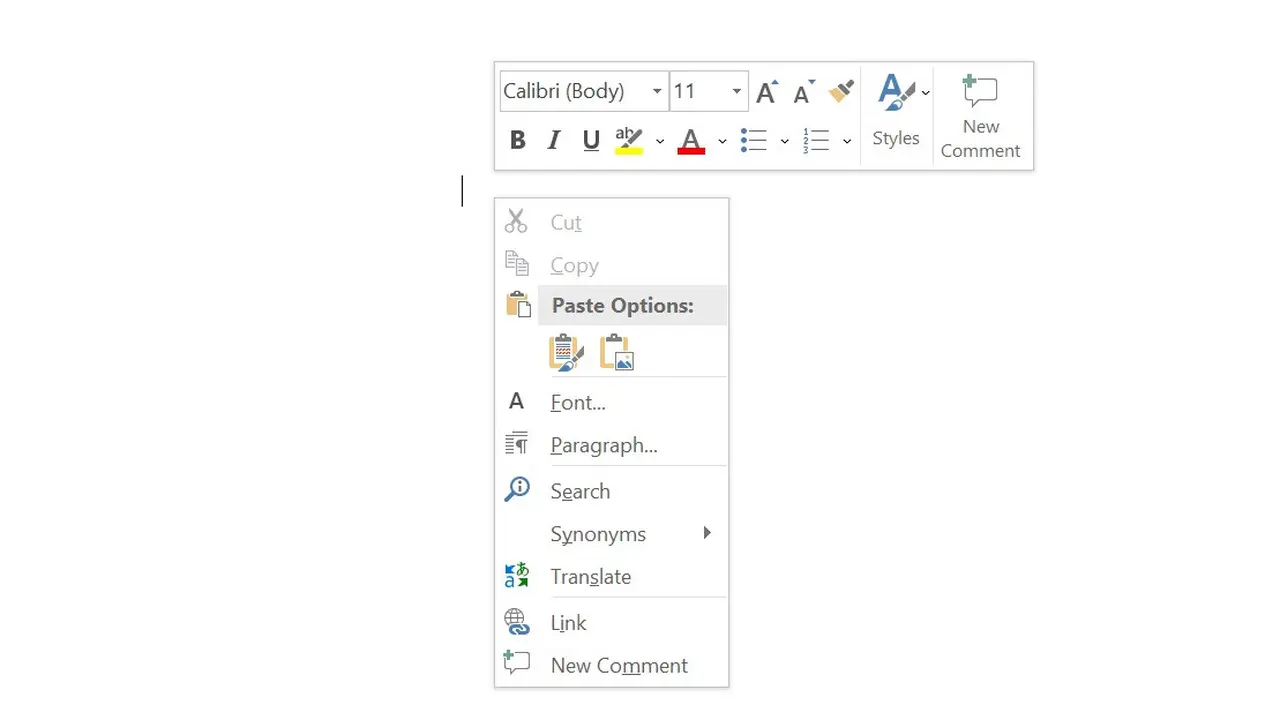Select Font from the context menu
The width and height of the screenshot is (1280, 720).
(x=578, y=402)
